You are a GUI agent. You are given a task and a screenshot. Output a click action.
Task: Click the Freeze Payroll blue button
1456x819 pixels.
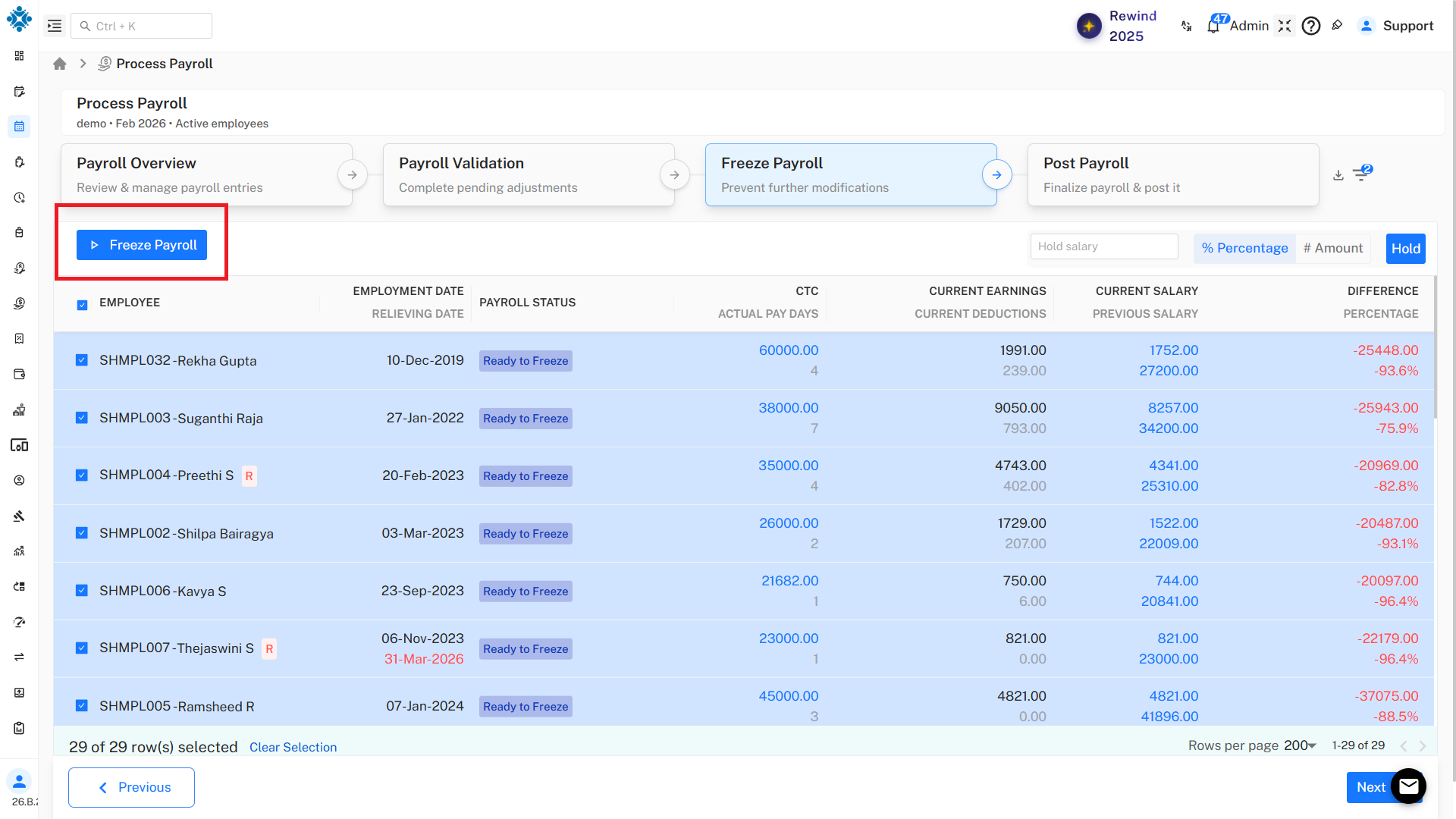coord(142,245)
